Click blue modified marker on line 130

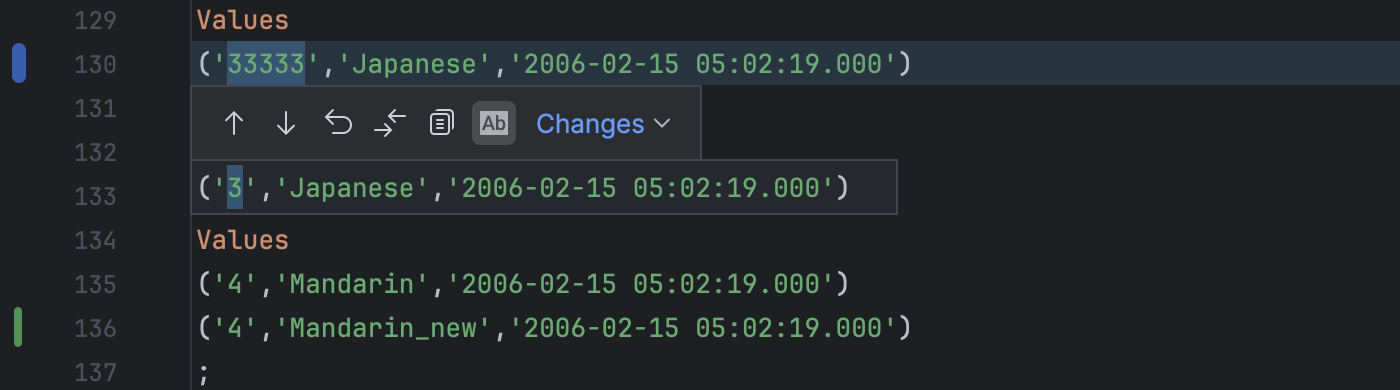(18, 64)
